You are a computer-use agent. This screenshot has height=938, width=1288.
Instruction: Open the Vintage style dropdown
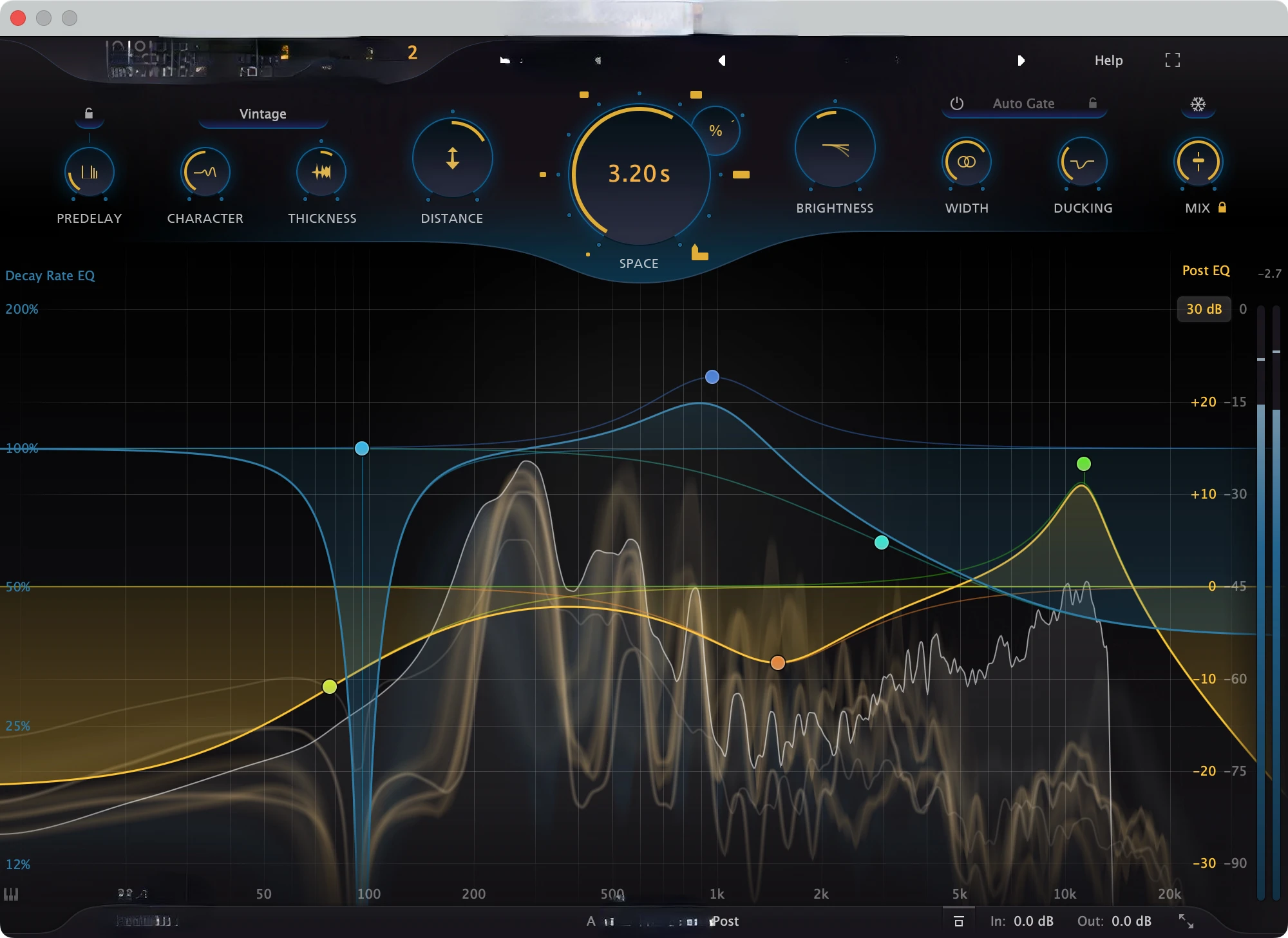(263, 114)
